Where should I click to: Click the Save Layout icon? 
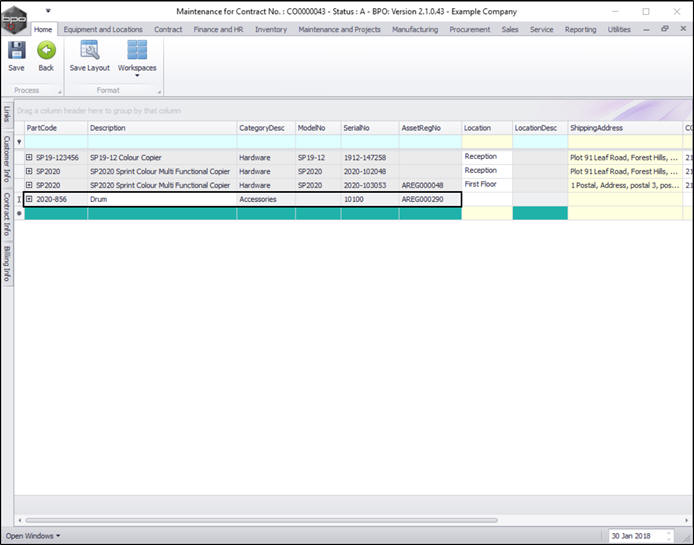tap(90, 50)
